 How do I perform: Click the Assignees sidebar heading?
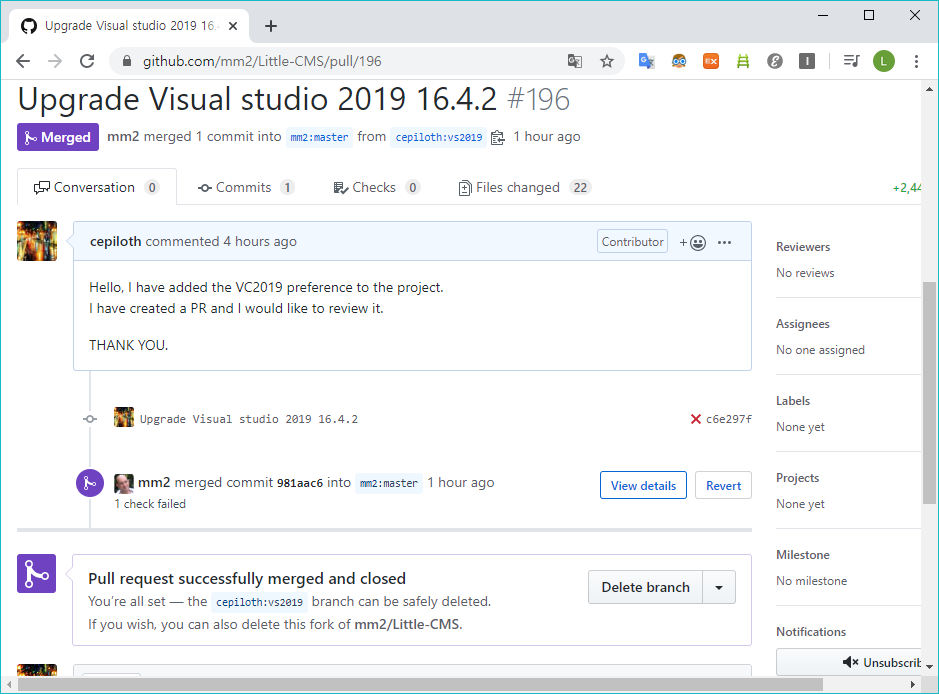[x=802, y=324]
